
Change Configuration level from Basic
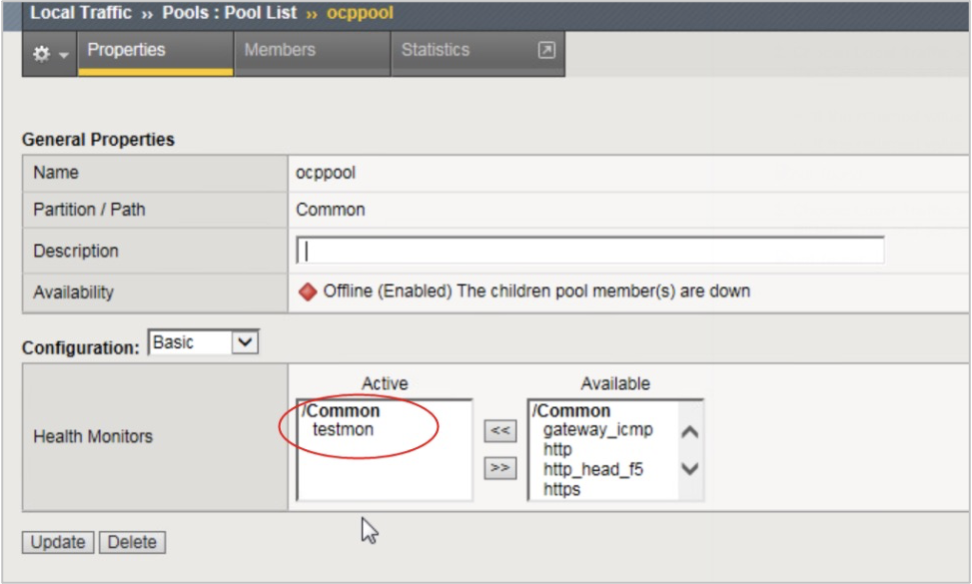[203, 342]
